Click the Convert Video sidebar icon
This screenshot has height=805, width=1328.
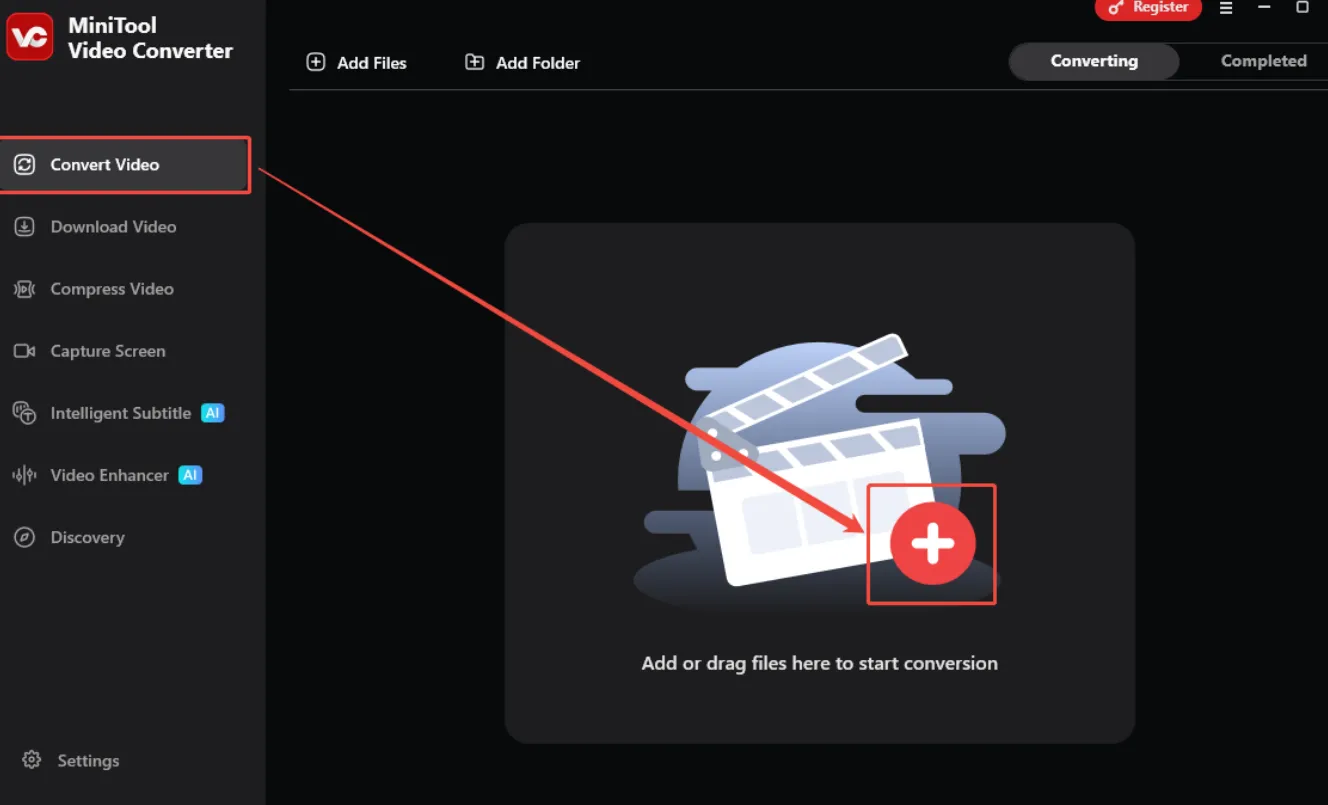(x=25, y=165)
